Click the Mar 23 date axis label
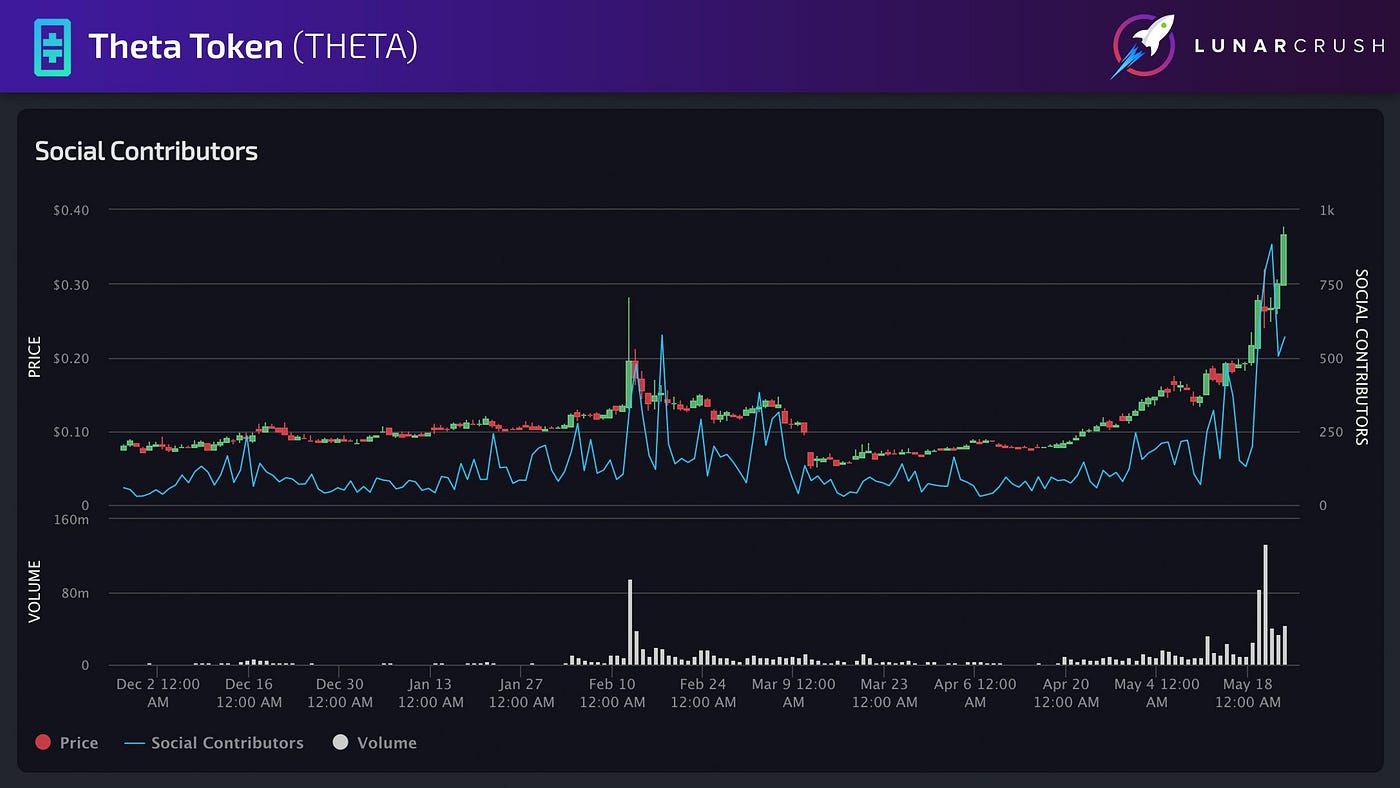Screen dimensions: 1400x788 (885, 693)
